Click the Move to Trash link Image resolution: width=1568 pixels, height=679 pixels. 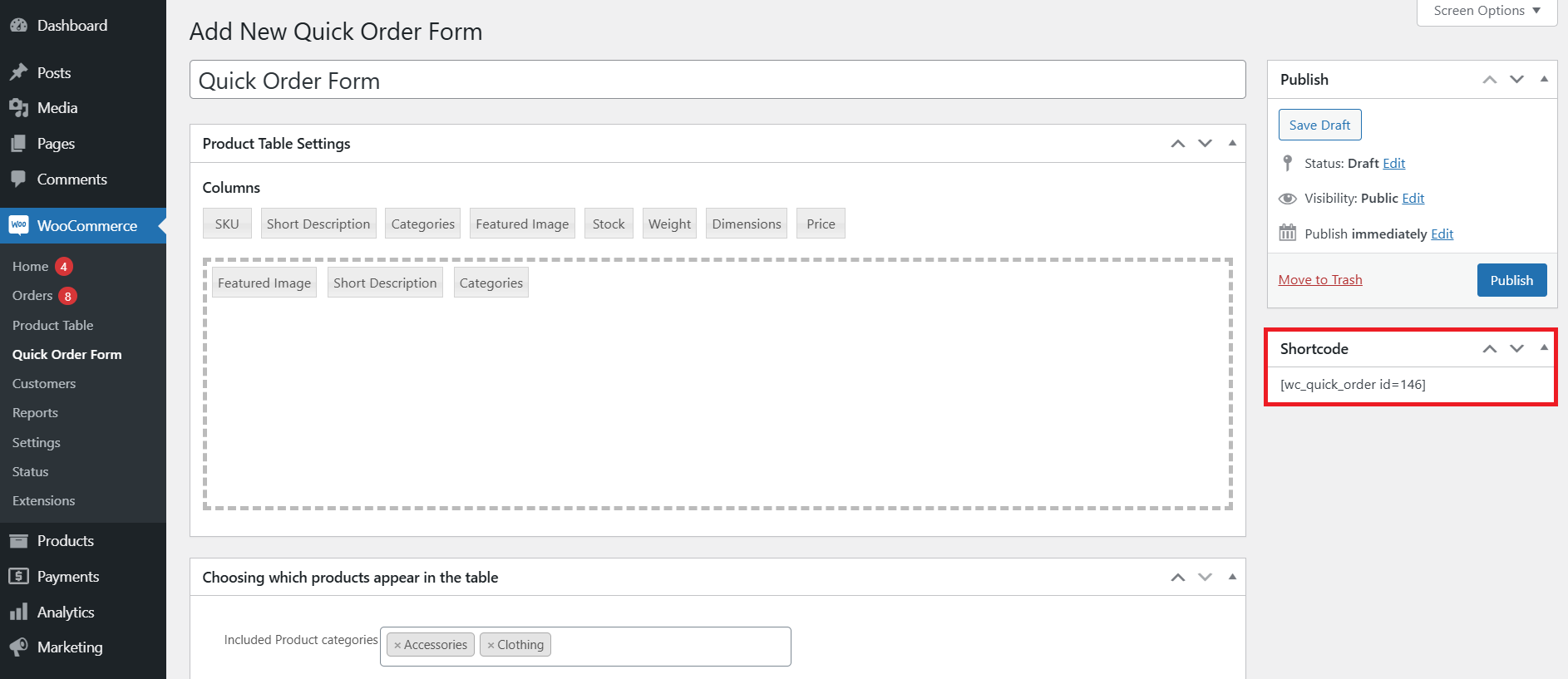(1320, 280)
